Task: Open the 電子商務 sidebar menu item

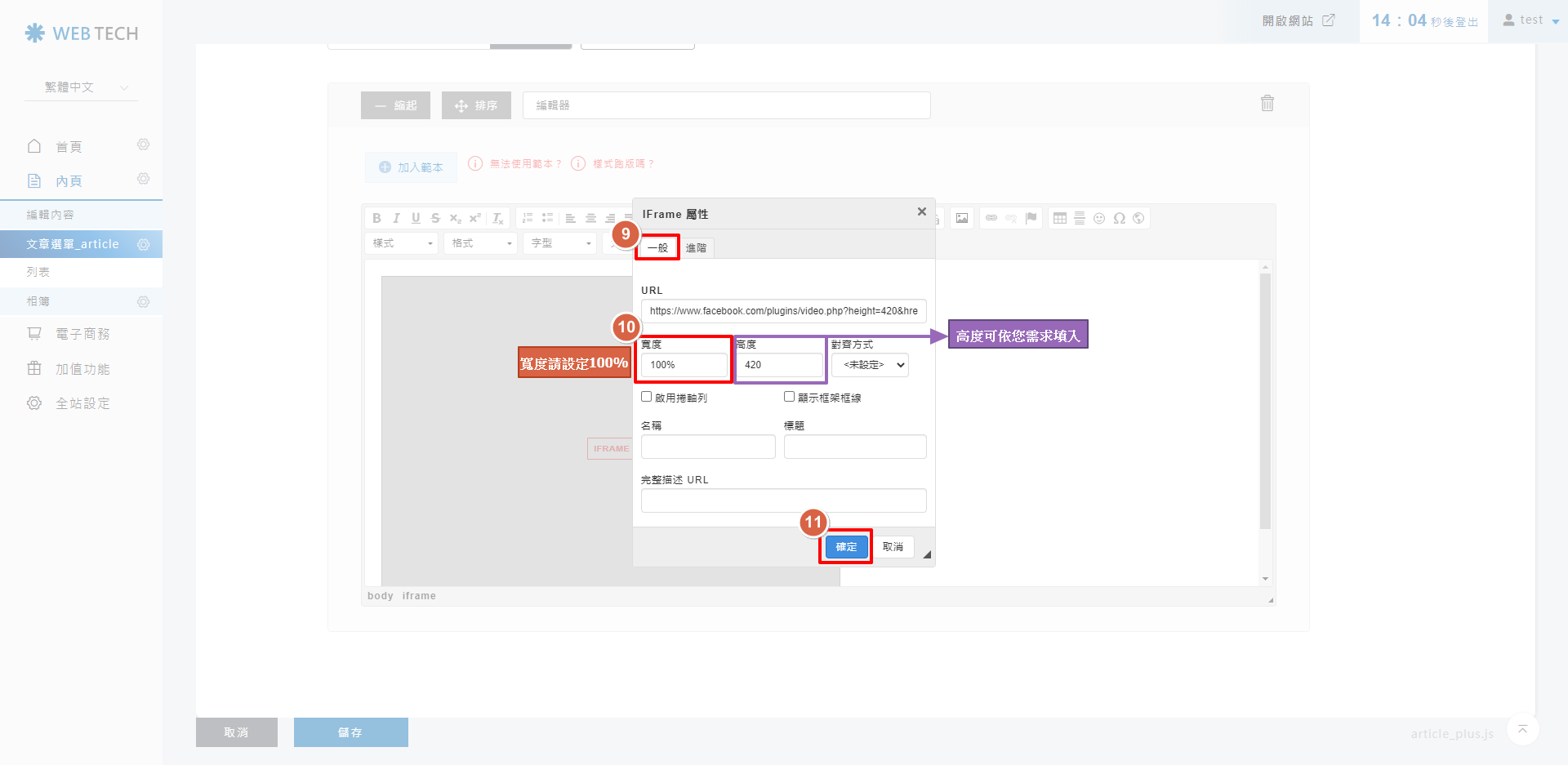Action: click(x=82, y=334)
